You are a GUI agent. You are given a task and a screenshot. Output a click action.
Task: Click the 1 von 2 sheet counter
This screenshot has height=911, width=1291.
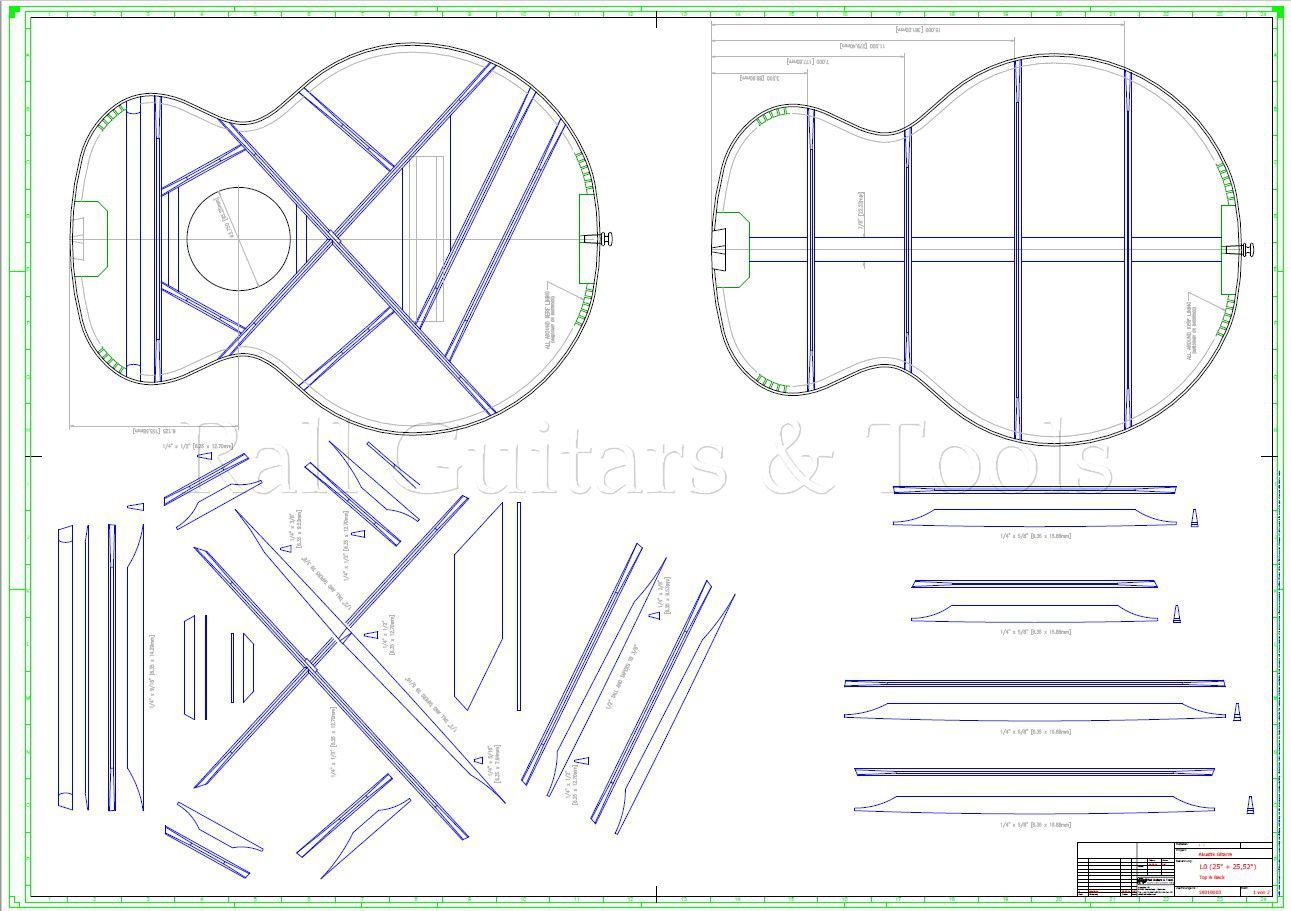pyautogui.click(x=1262, y=893)
